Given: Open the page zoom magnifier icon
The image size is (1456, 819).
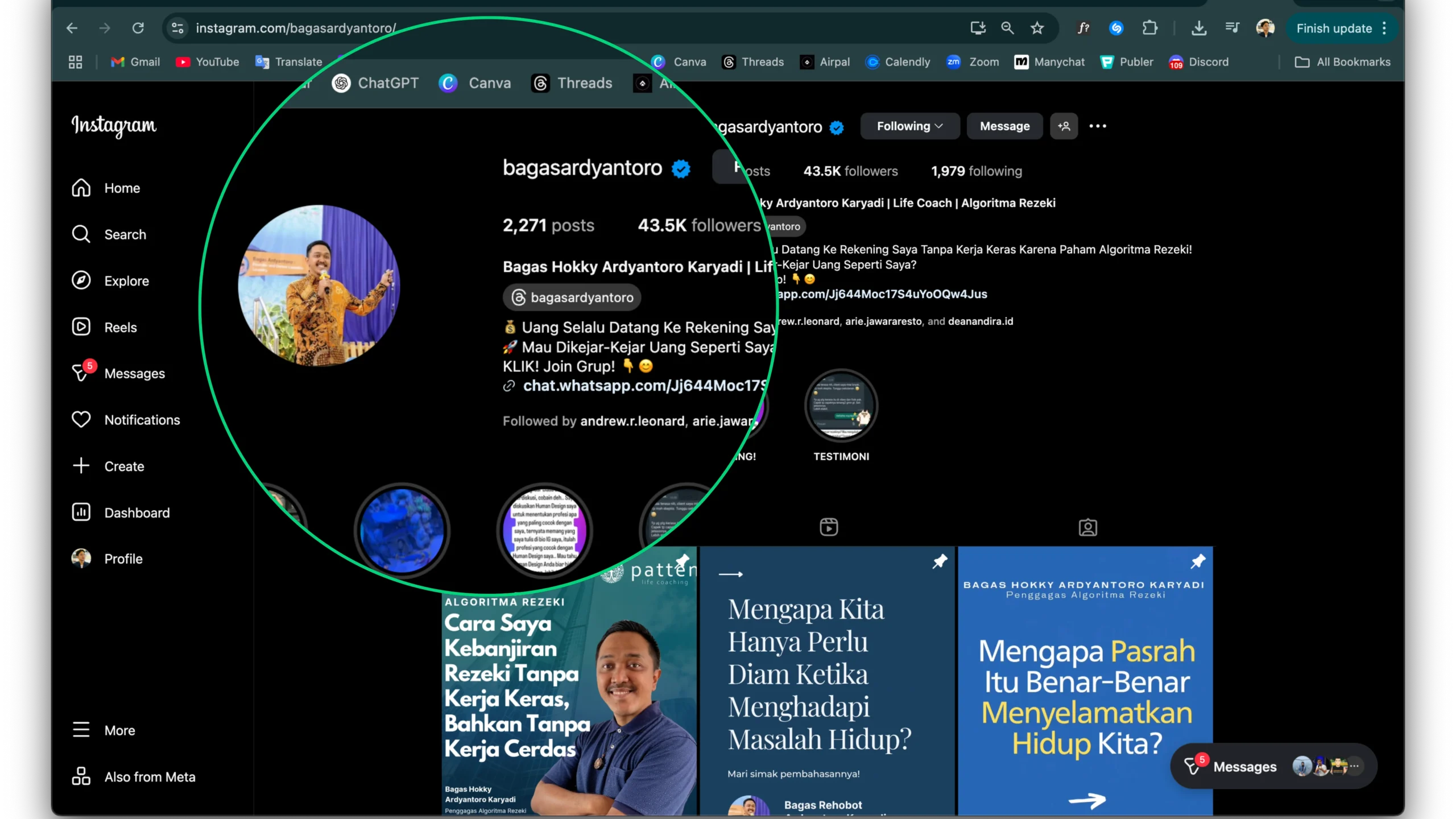Looking at the screenshot, I should pos(1007,28).
